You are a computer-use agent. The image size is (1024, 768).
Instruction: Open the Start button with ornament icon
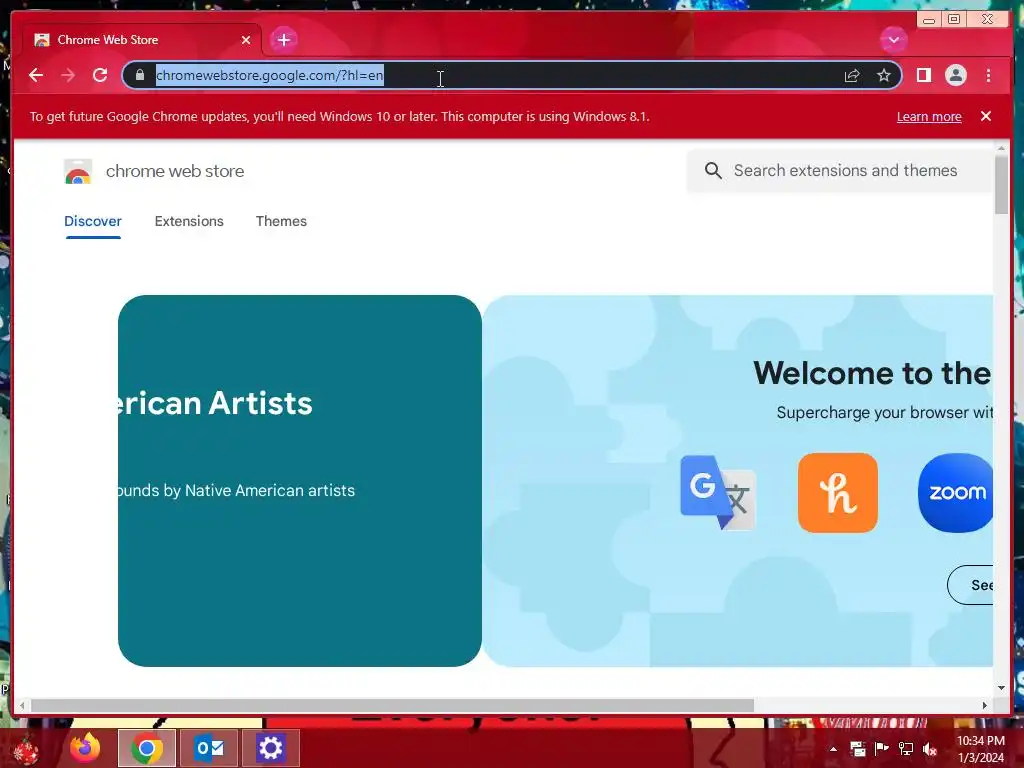pos(26,749)
